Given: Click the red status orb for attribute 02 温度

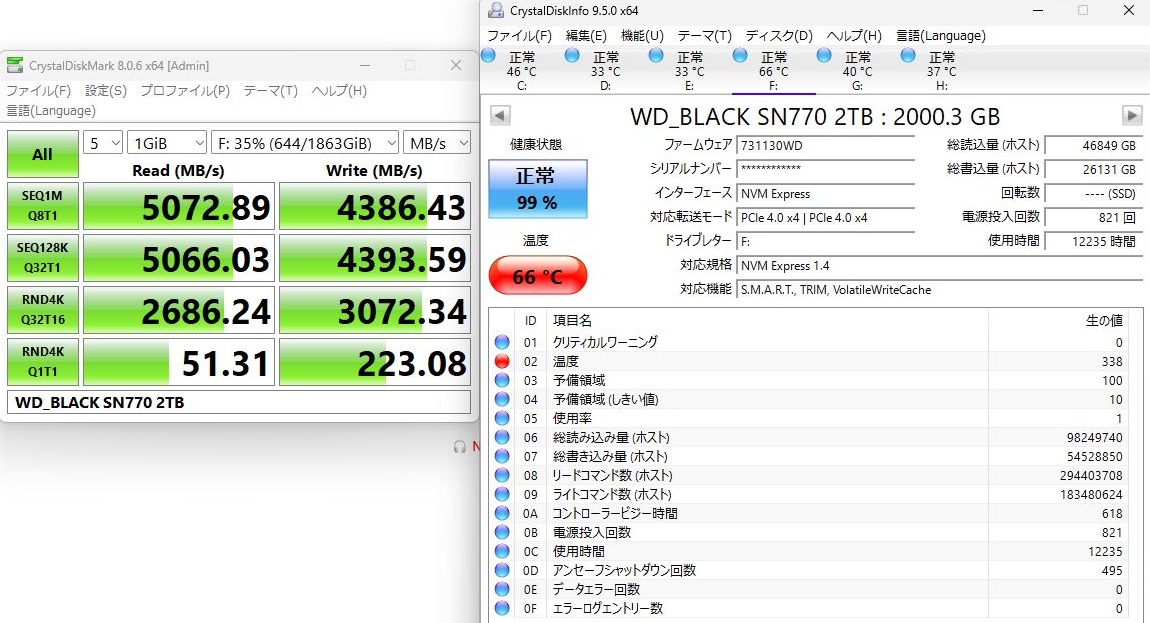Looking at the screenshot, I should click(502, 361).
